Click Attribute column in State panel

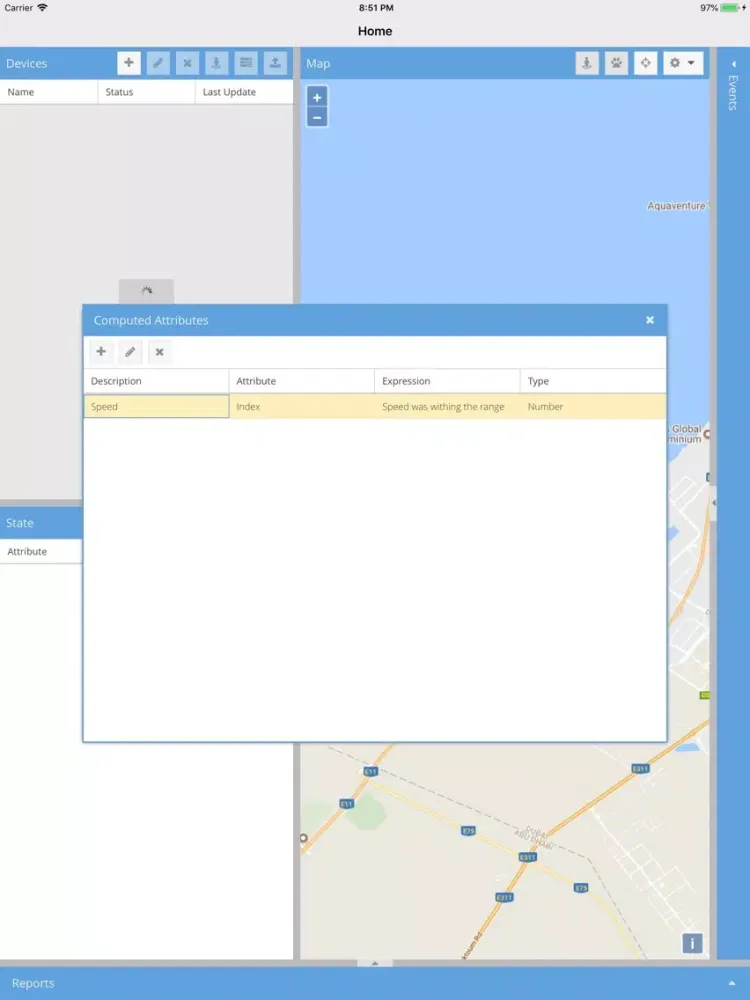(x=41, y=551)
